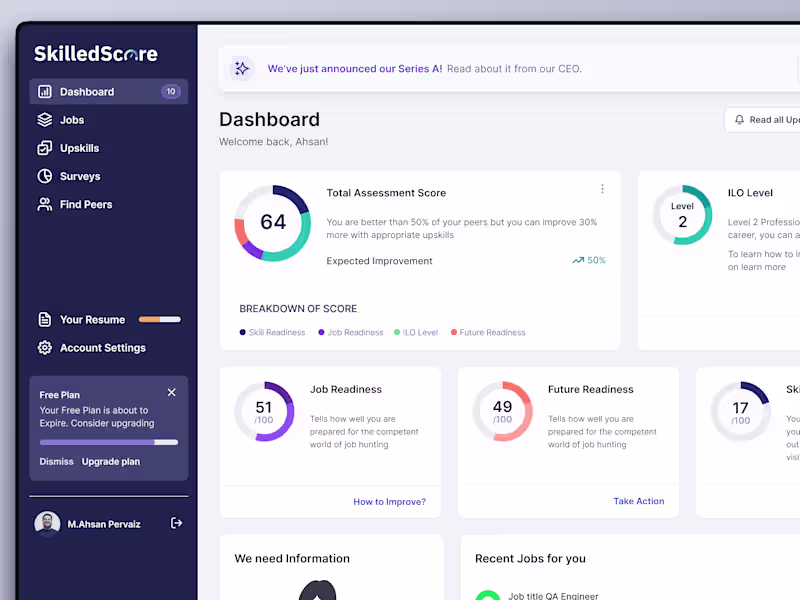The height and width of the screenshot is (600, 800).
Task: Click the resume completion progress bar
Action: tap(158, 319)
